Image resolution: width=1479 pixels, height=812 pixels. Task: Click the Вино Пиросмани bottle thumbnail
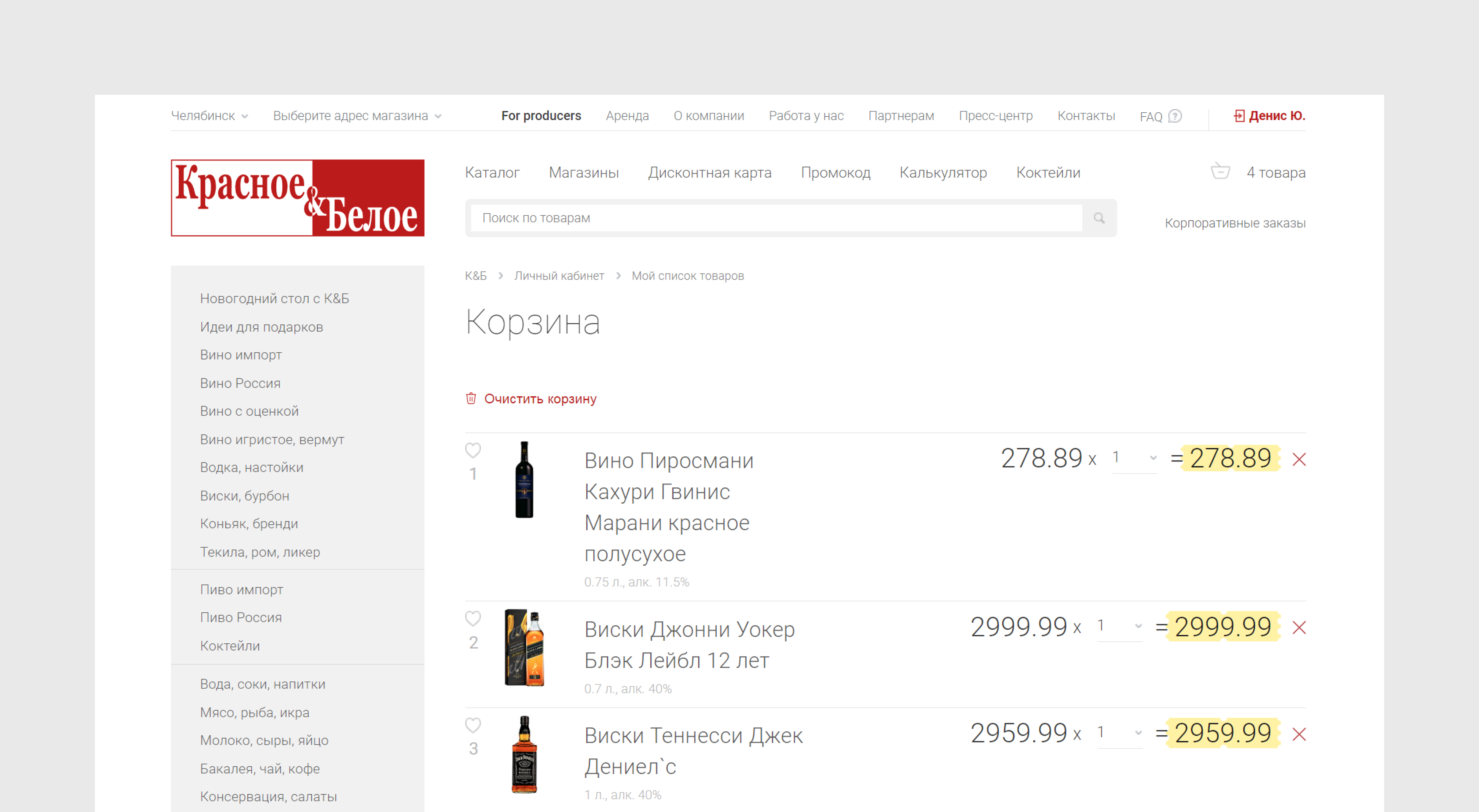[524, 479]
